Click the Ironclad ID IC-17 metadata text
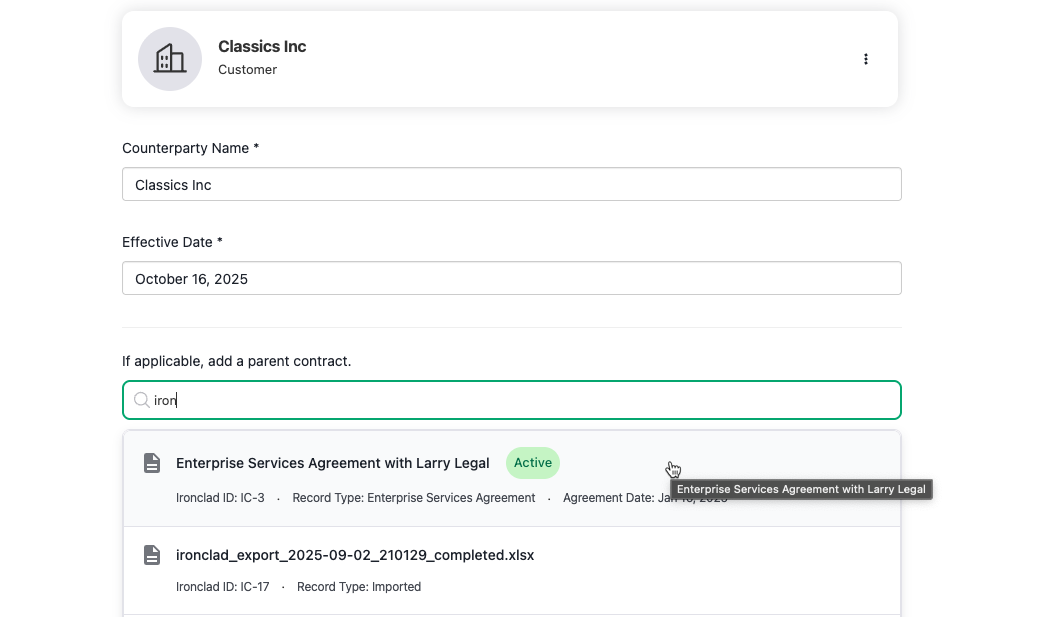1049x617 pixels. tap(223, 587)
